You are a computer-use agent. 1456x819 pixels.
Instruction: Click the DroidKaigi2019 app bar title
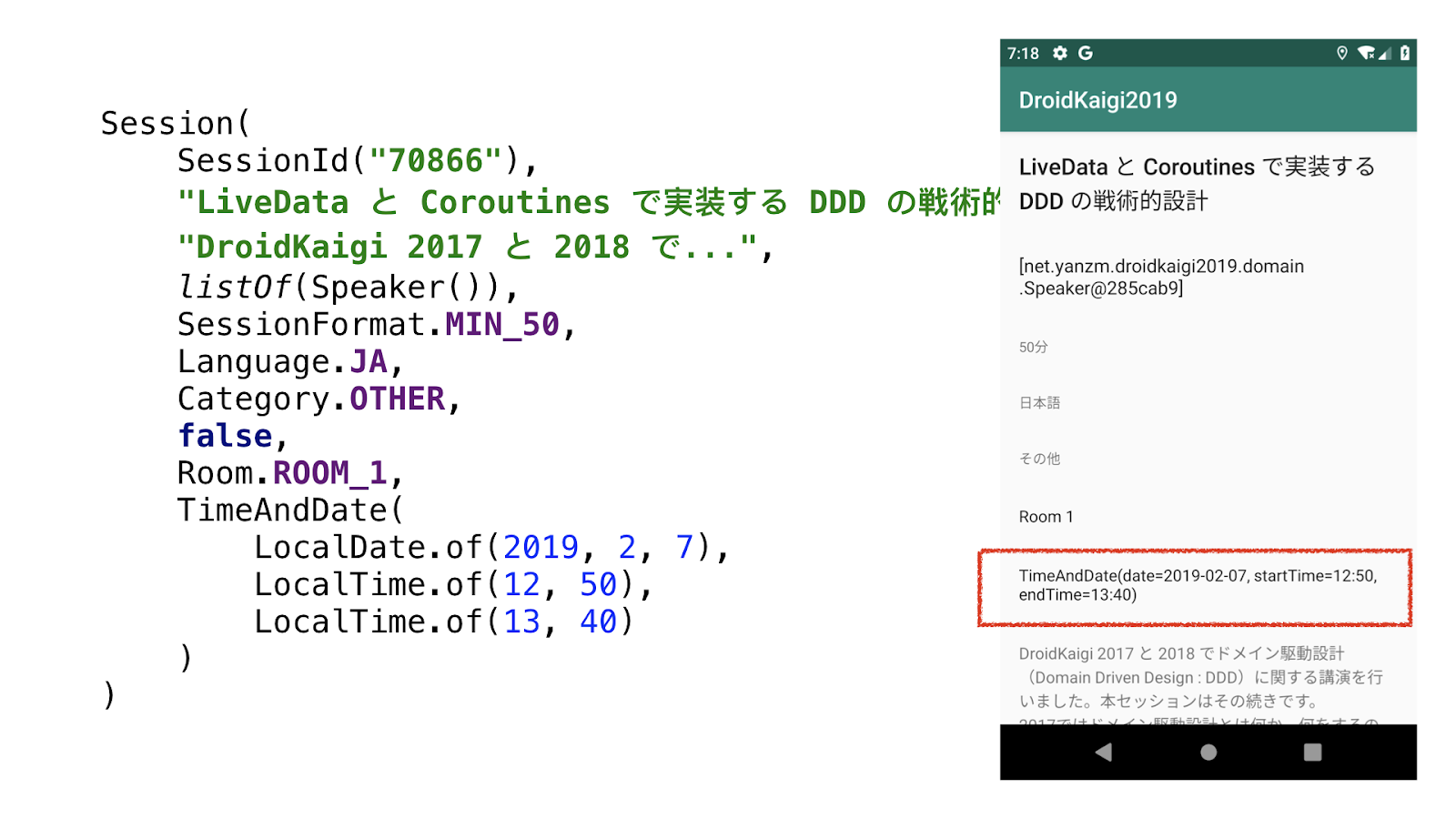coord(1097,100)
